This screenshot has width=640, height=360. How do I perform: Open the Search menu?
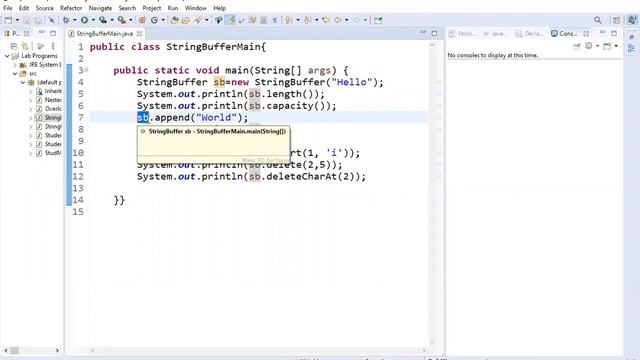(x=127, y=8)
